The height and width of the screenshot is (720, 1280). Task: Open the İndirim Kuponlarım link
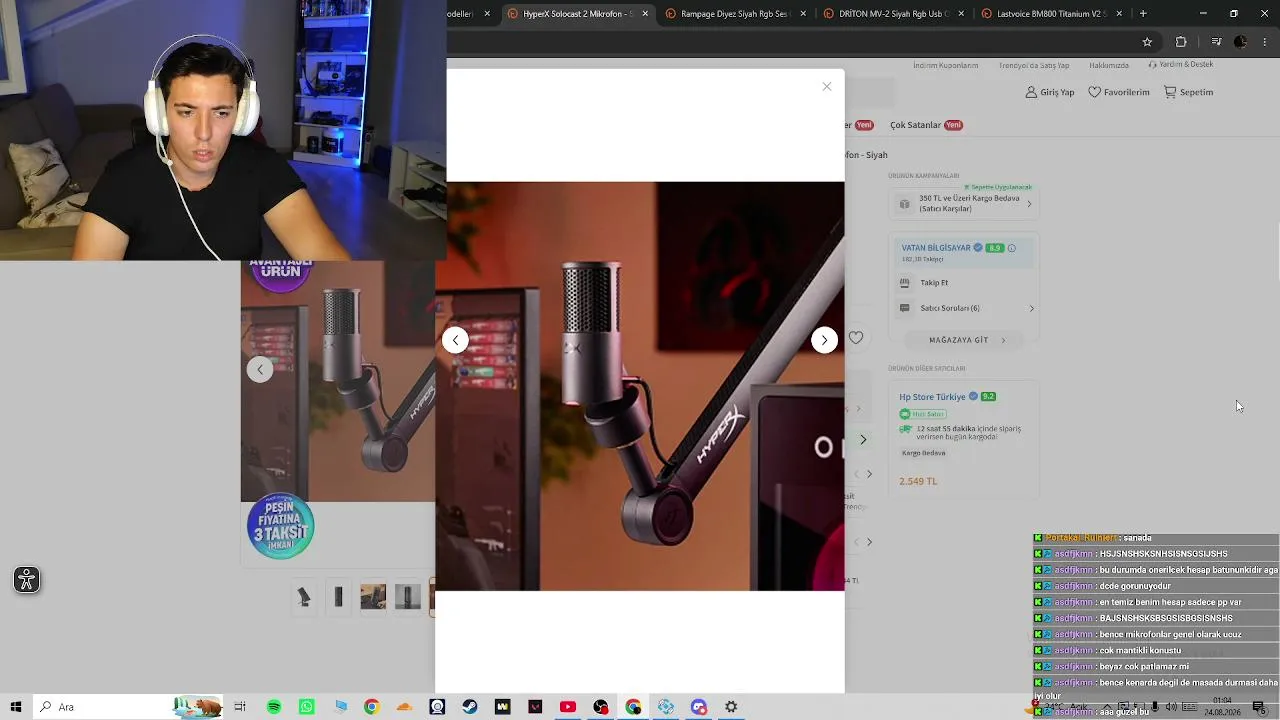945,65
